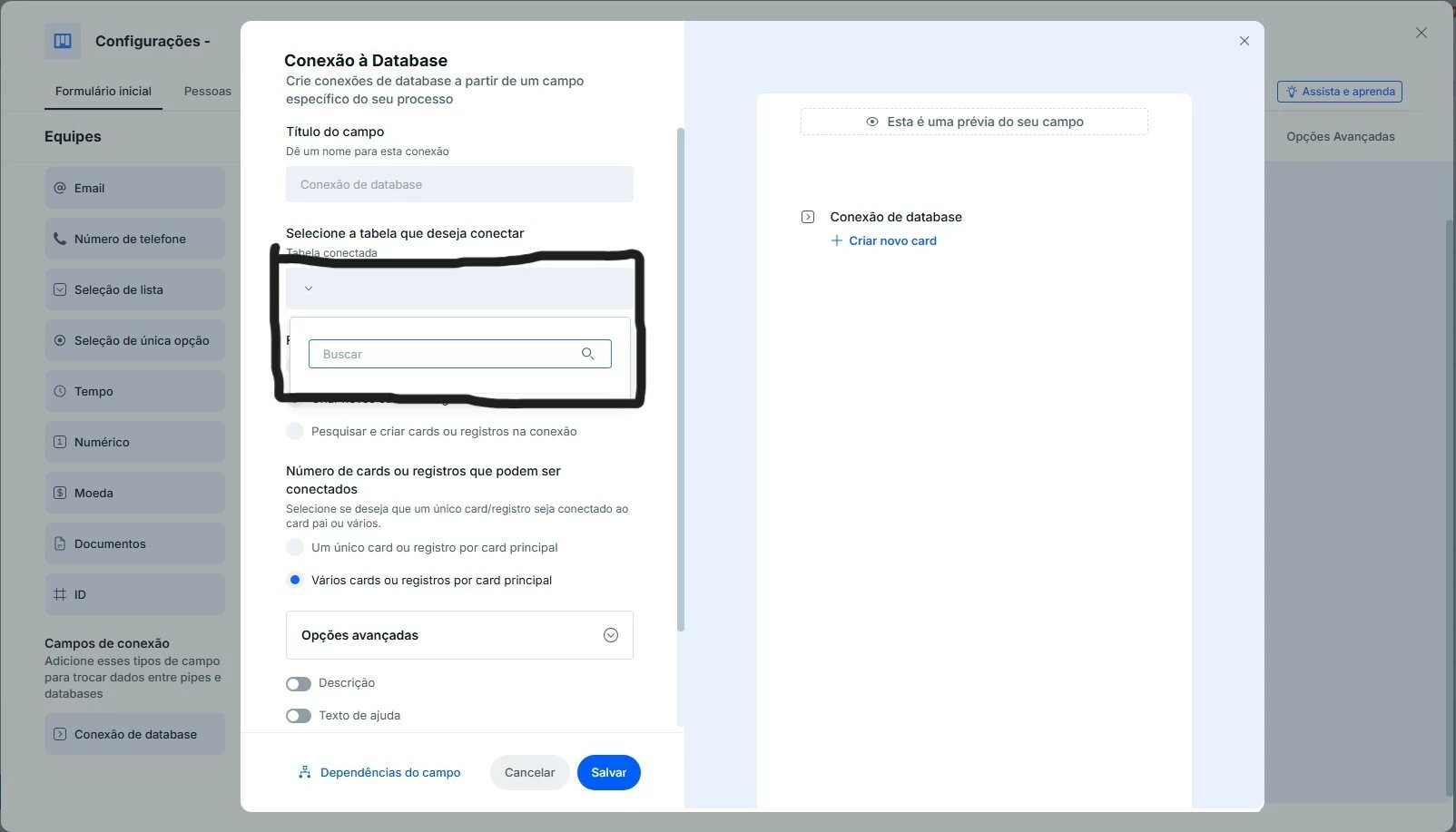This screenshot has width=1456, height=832.
Task: Click the Seleção de única opção radio icon
Action: [60, 340]
